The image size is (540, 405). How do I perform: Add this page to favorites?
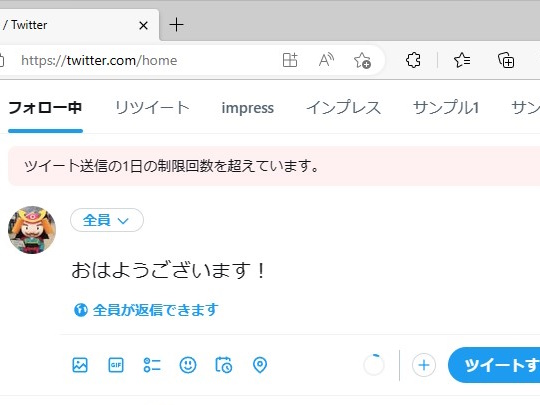pos(362,60)
